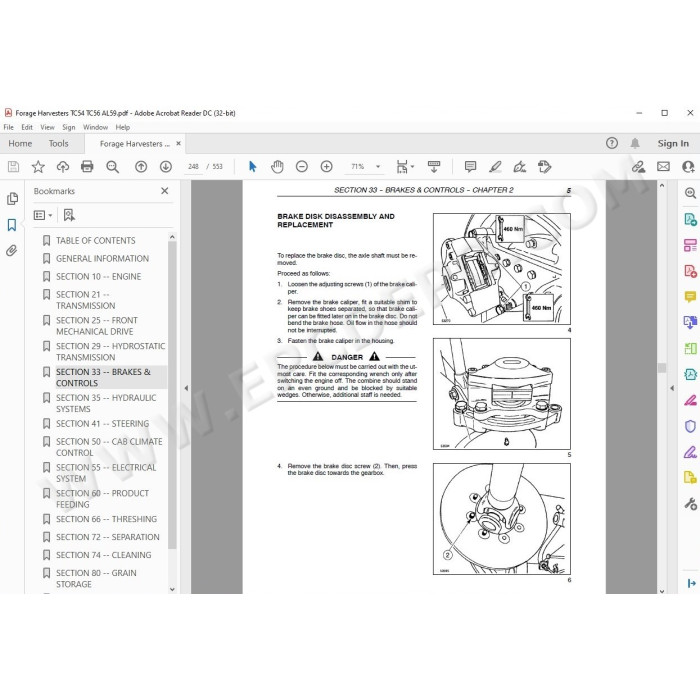
Task: Zoom out with minus icon
Action: click(302, 167)
